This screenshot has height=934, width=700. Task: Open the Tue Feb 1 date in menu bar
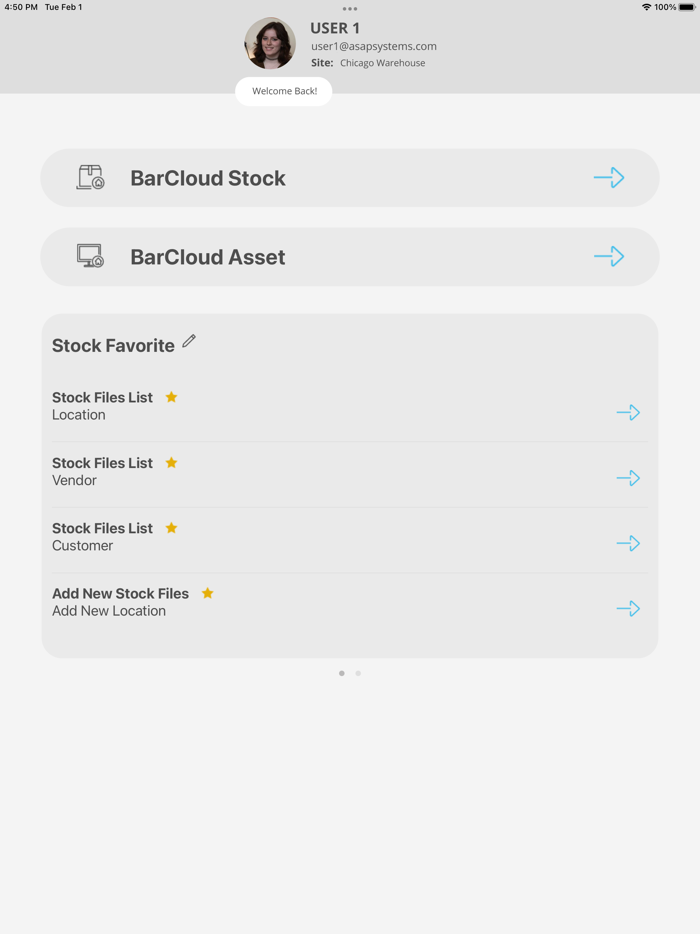(x=62, y=6)
